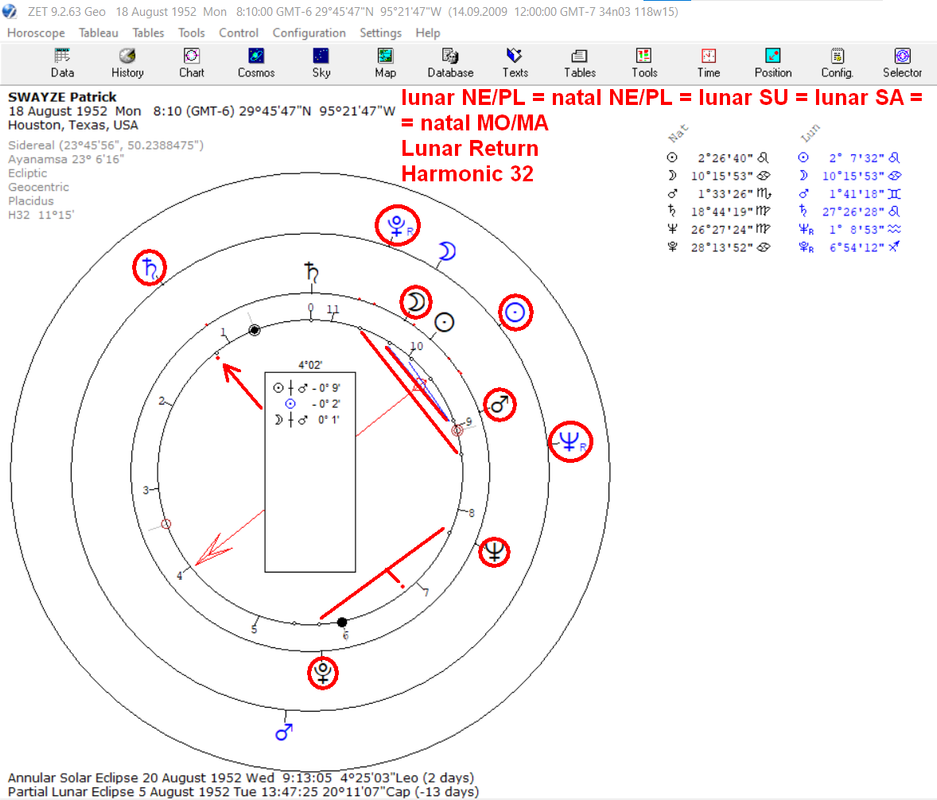Click the circled blue lunar Pluto glyph
The image size is (937, 800).
pos(397,226)
